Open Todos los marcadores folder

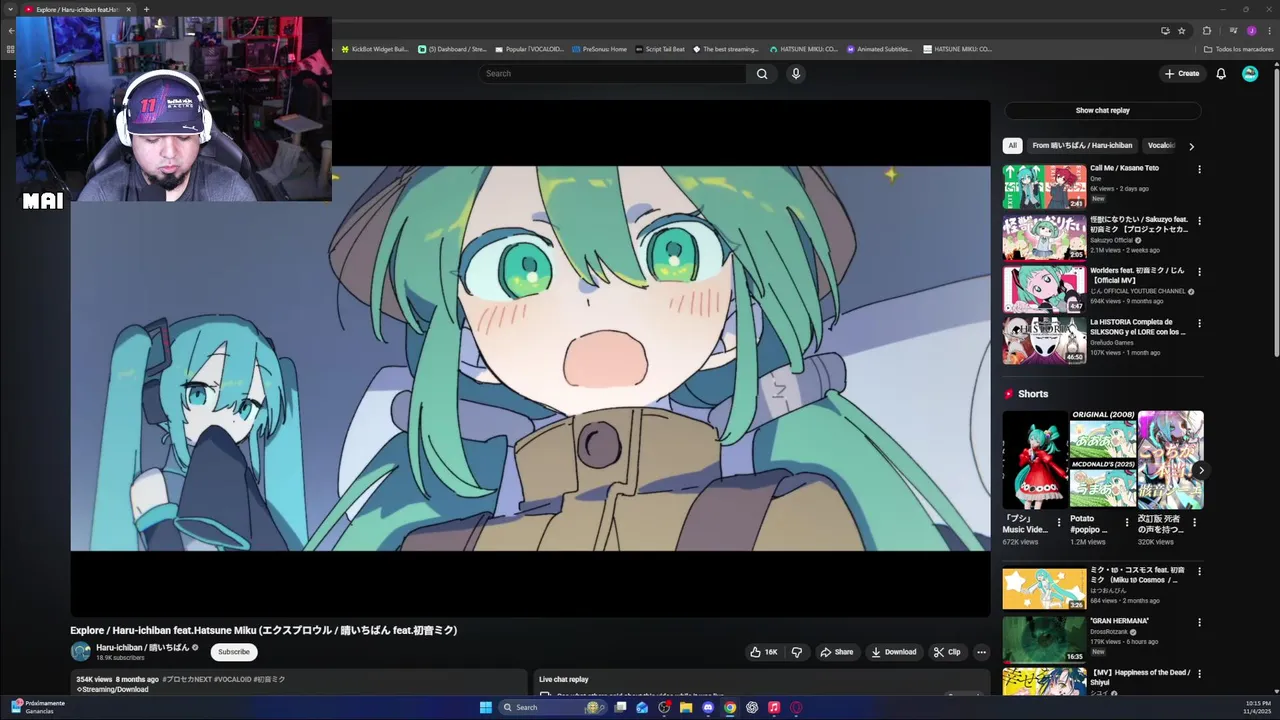(x=1238, y=49)
